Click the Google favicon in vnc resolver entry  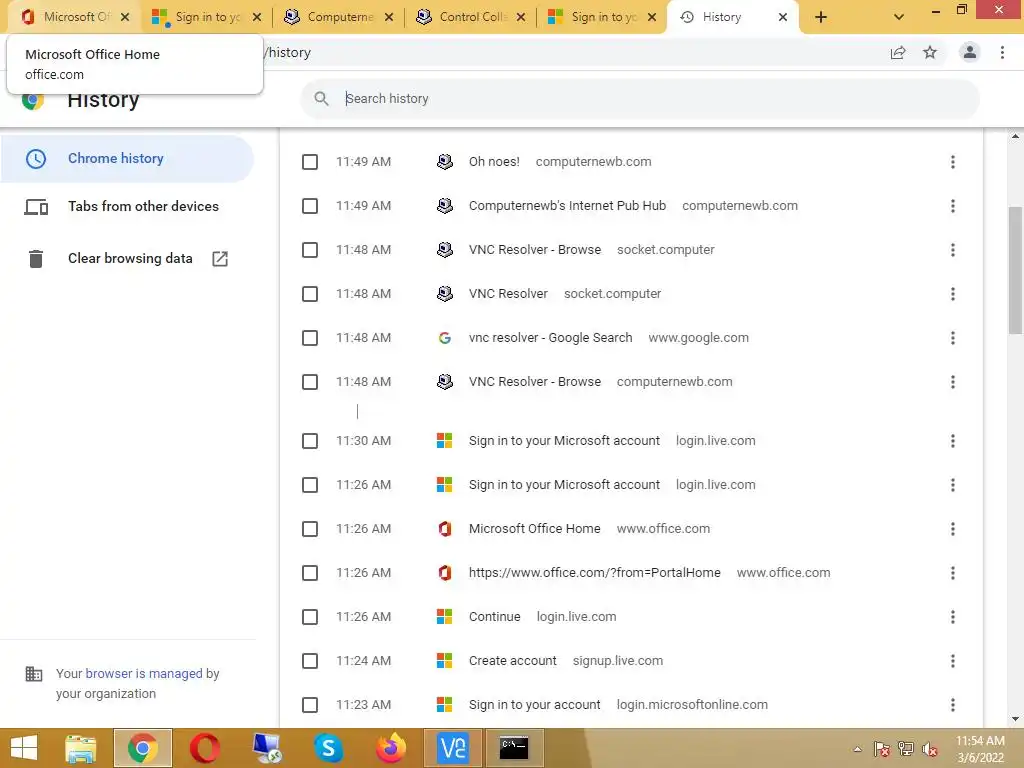(445, 338)
